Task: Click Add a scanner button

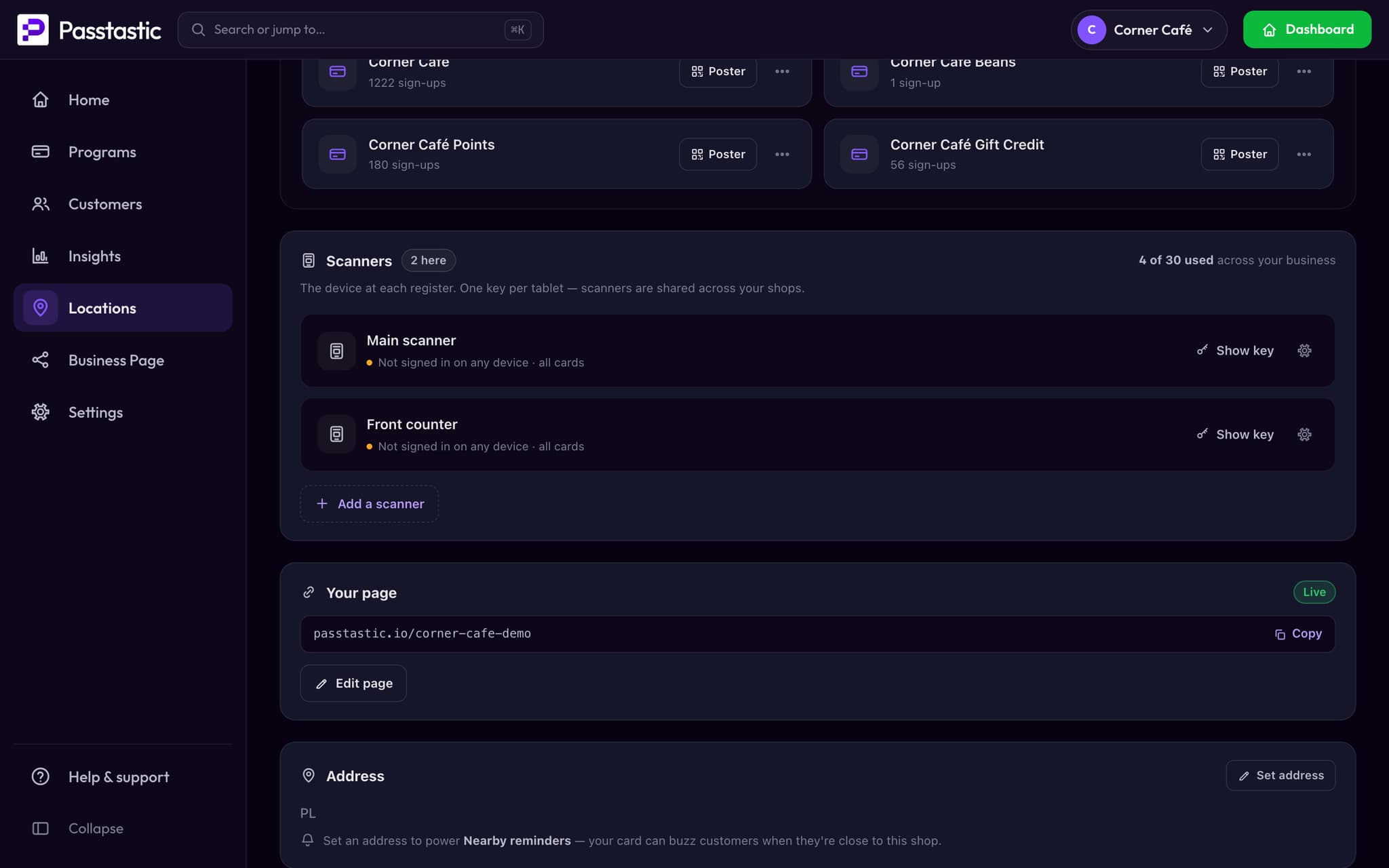Action: point(370,504)
